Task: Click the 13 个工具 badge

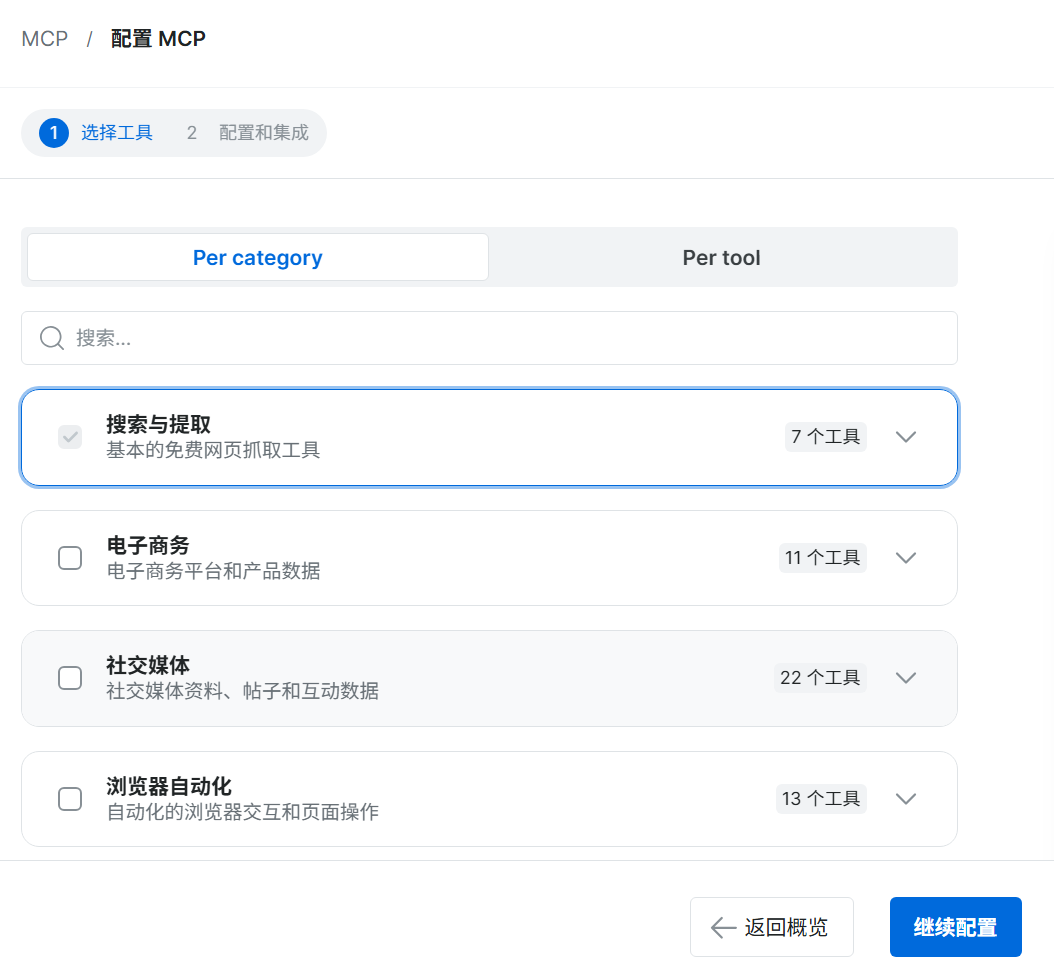Action: [x=821, y=798]
